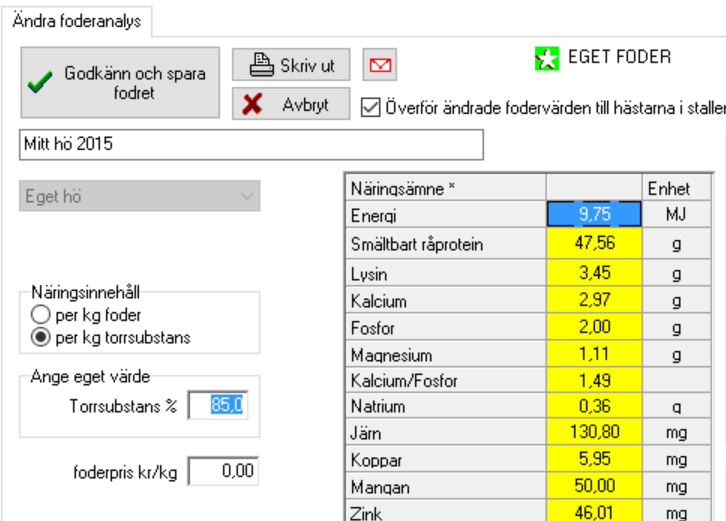The width and height of the screenshot is (726, 521).
Task: Click the Smältbart råprotein row label
Action: click(446, 243)
